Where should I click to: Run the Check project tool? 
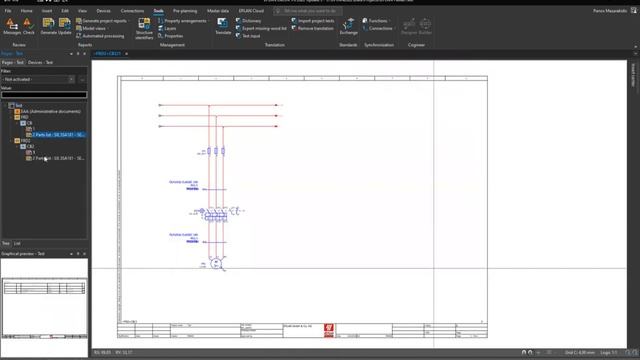[28, 27]
